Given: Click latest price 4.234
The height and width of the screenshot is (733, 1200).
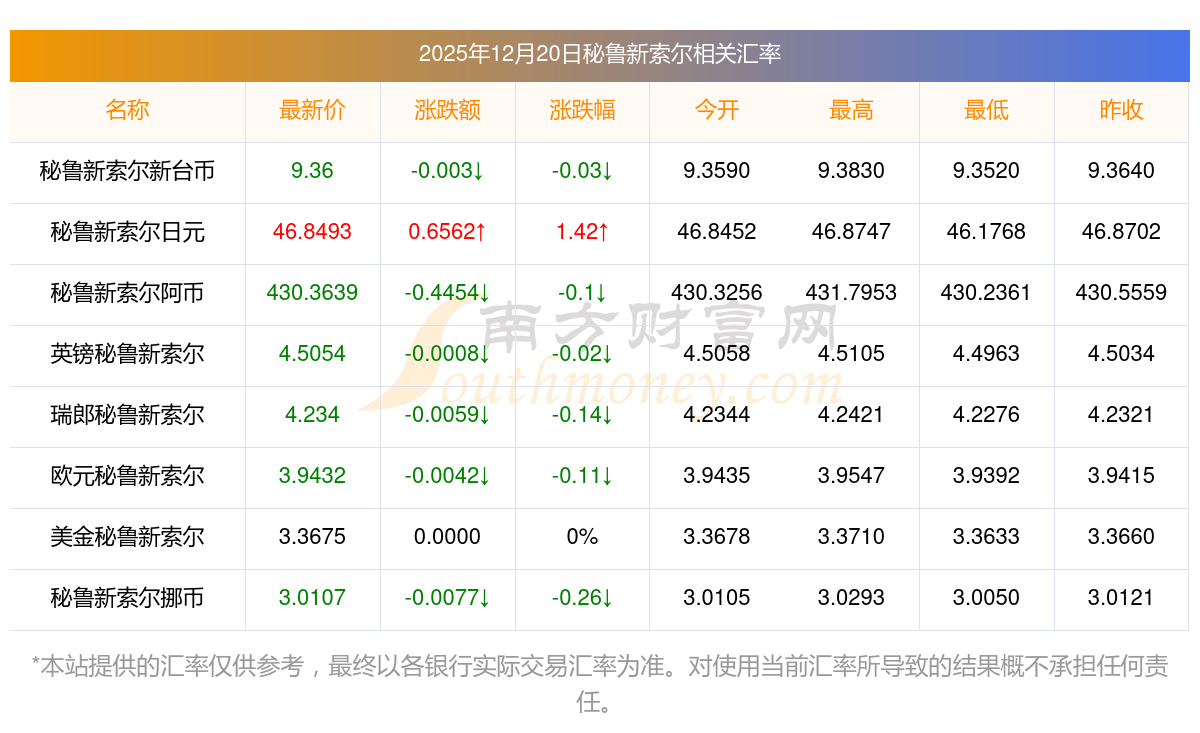Looking at the screenshot, I should tap(312, 415).
